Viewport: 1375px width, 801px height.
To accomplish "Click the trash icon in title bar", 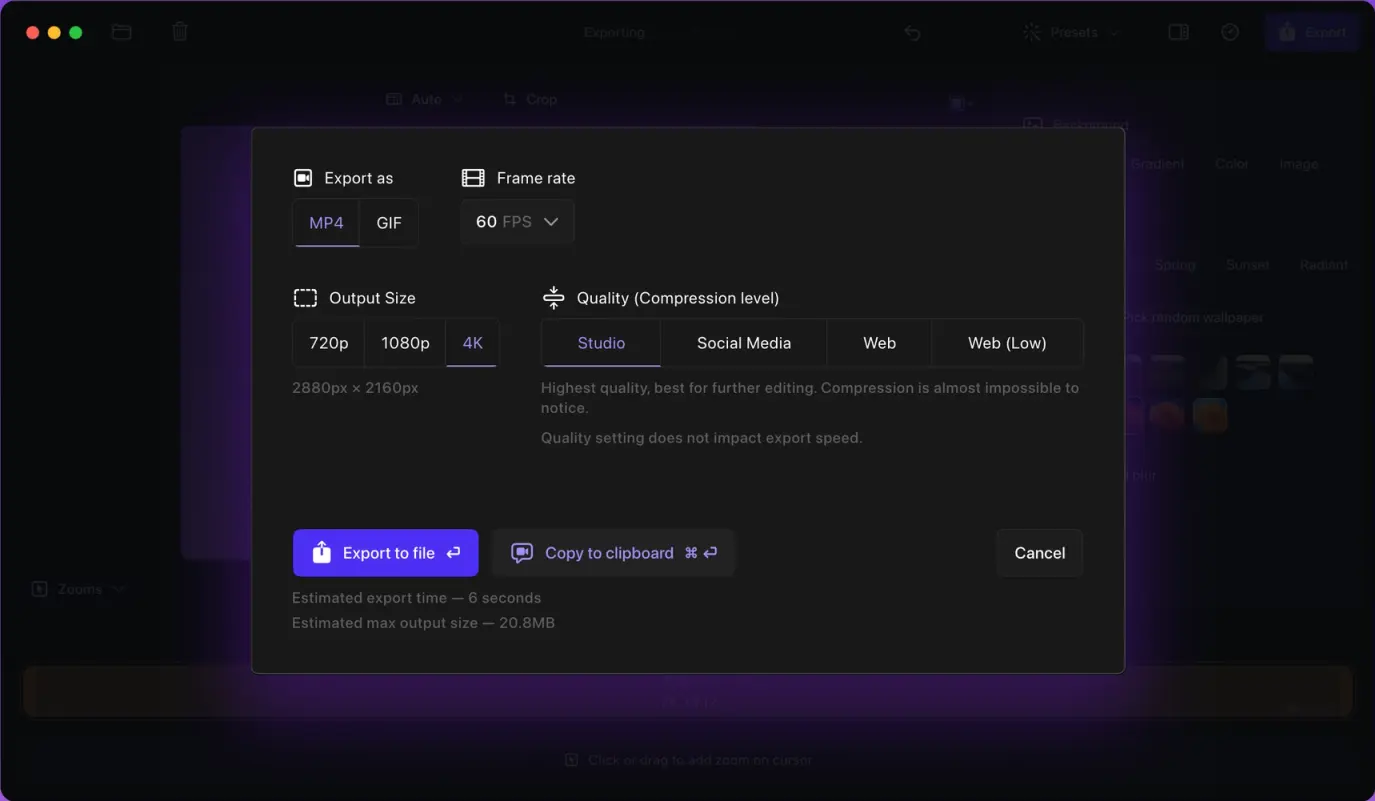I will (x=180, y=32).
